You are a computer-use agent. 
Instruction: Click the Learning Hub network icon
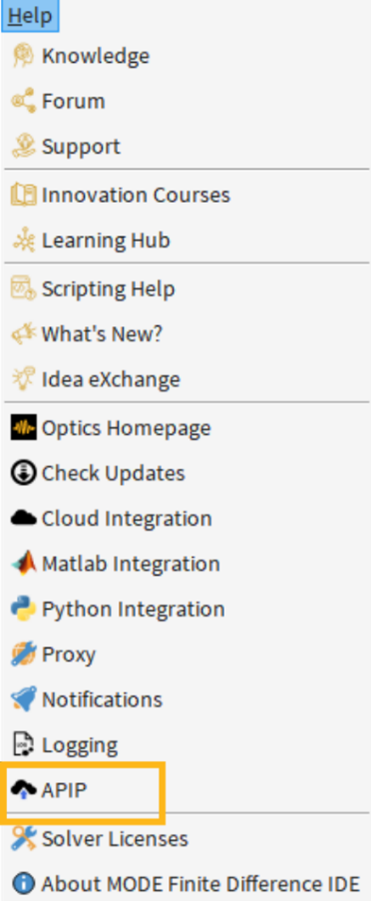tap(23, 240)
